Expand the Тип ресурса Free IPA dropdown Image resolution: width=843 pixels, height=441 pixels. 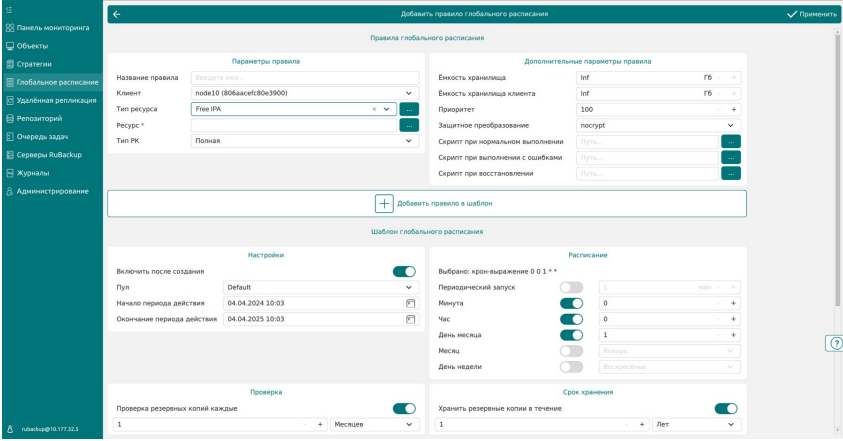point(387,109)
